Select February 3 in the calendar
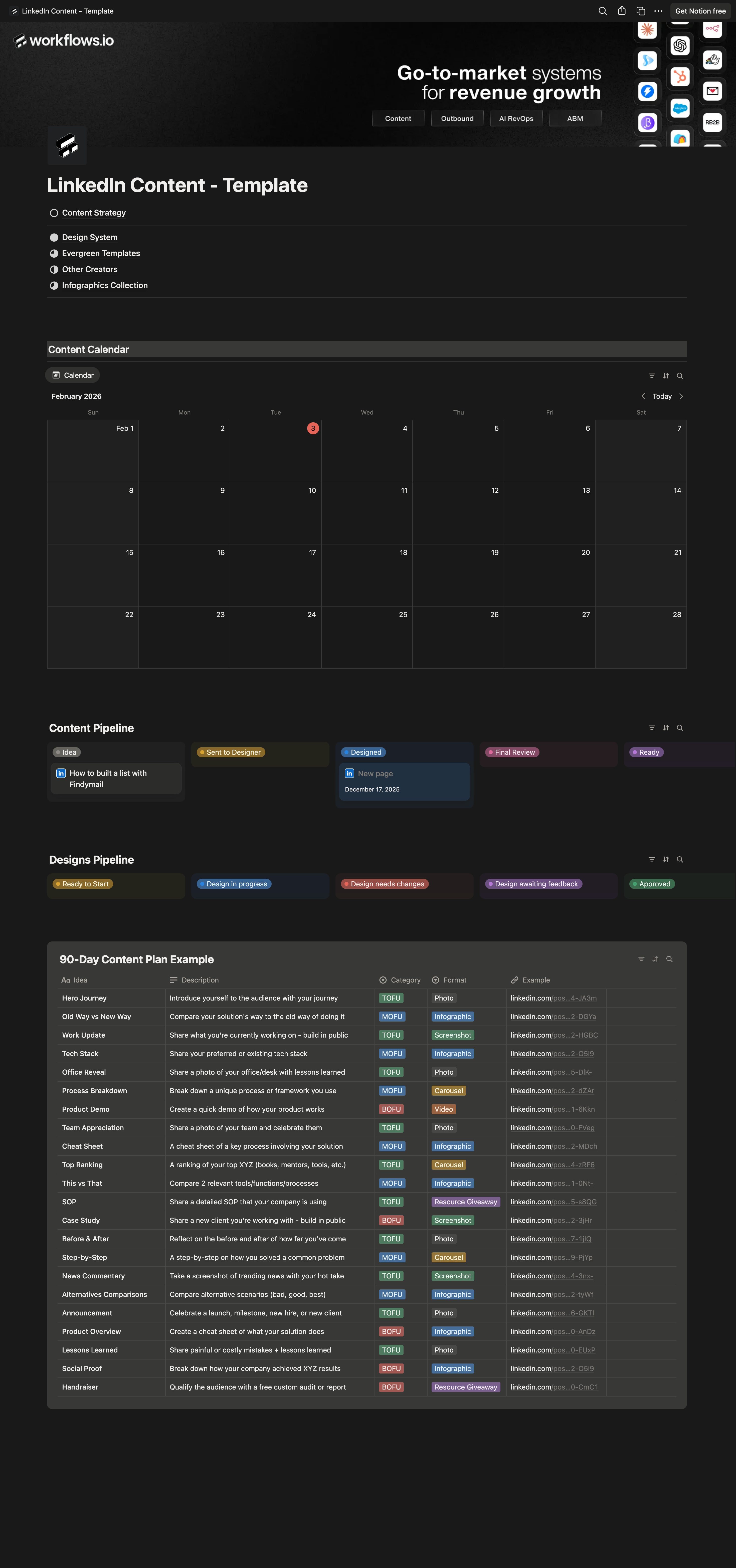 pyautogui.click(x=313, y=429)
